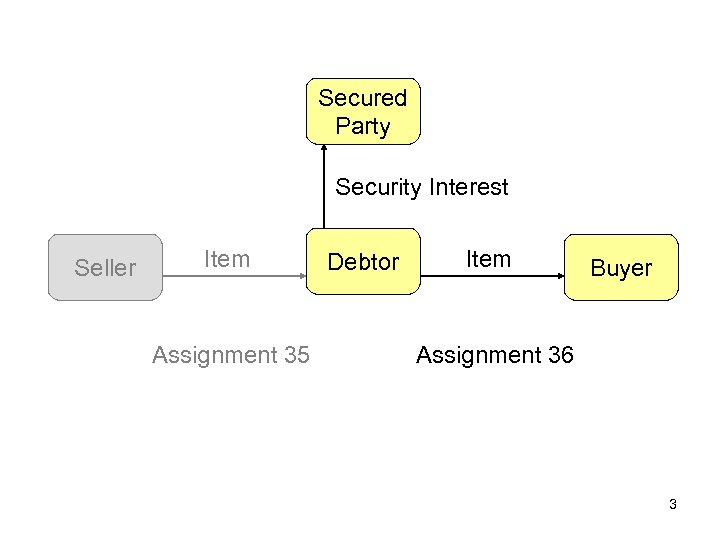Click the Item label between Seller and Debtor

pos(227,259)
